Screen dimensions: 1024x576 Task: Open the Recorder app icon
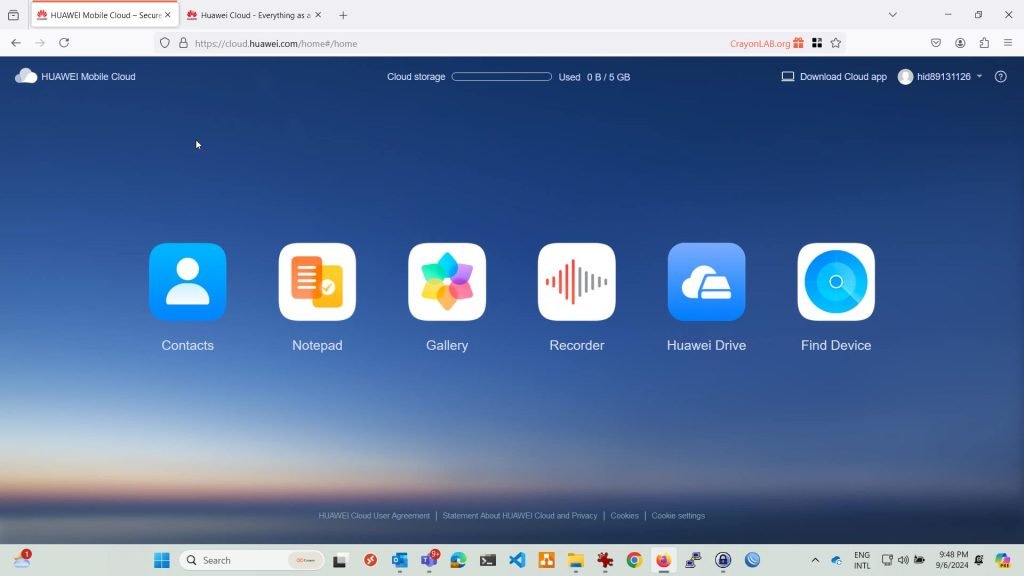(576, 282)
